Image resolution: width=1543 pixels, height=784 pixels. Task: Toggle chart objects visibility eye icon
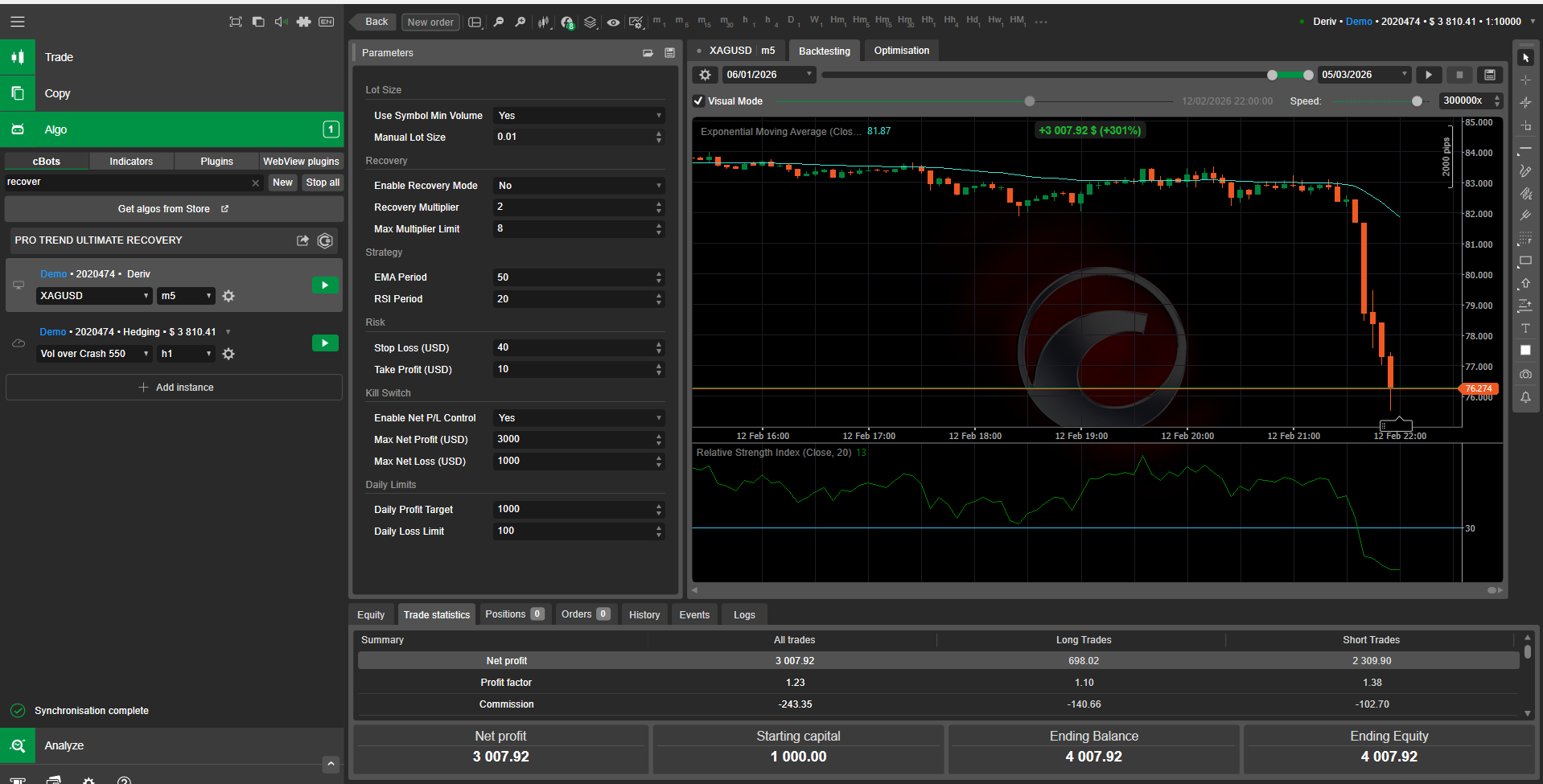[613, 23]
